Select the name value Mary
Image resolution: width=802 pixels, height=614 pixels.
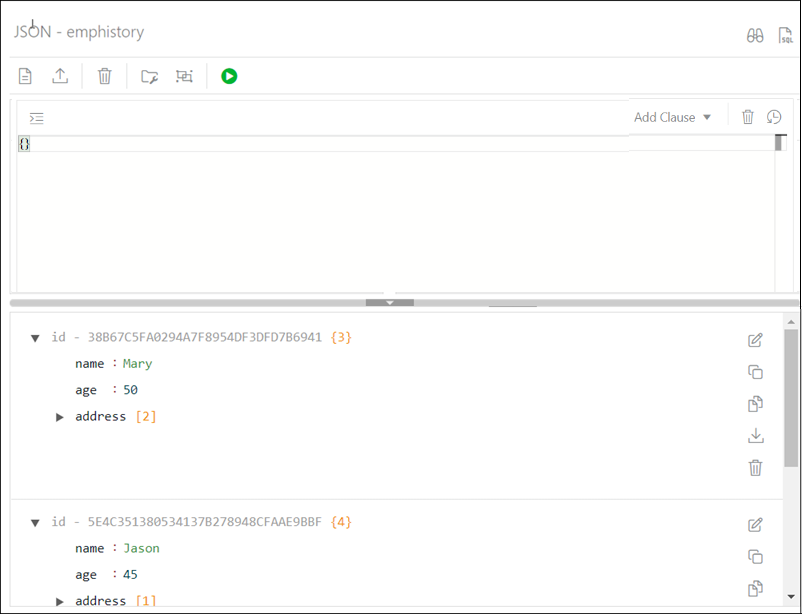(138, 364)
